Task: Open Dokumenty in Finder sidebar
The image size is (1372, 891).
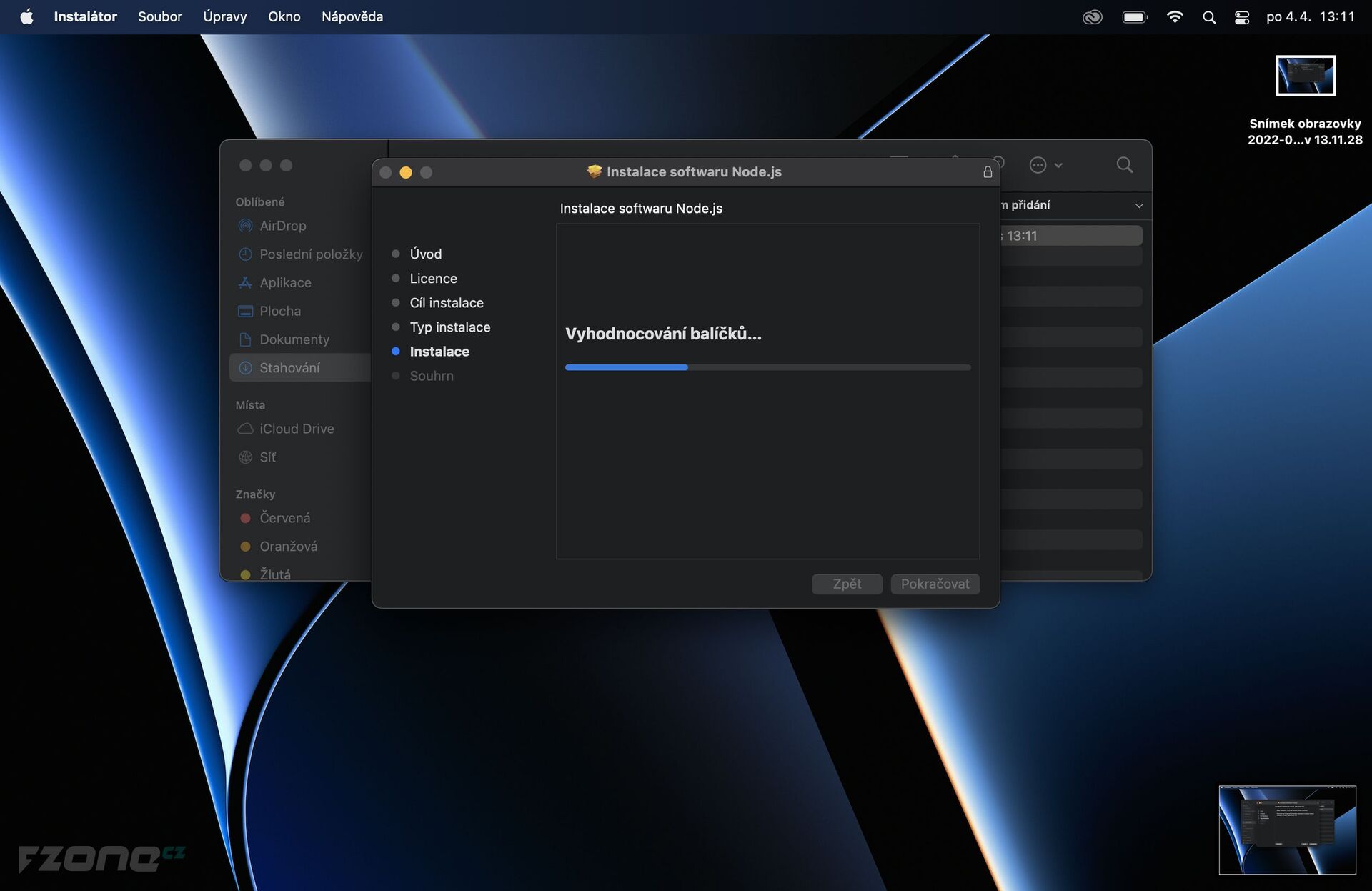Action: pyautogui.click(x=294, y=339)
